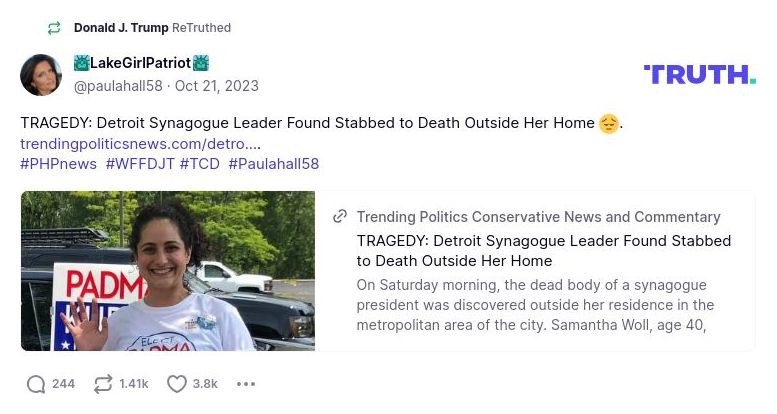This screenshot has height=414, width=777.
Task: Open the trendingpoliticsnews.com link
Action: (140, 144)
